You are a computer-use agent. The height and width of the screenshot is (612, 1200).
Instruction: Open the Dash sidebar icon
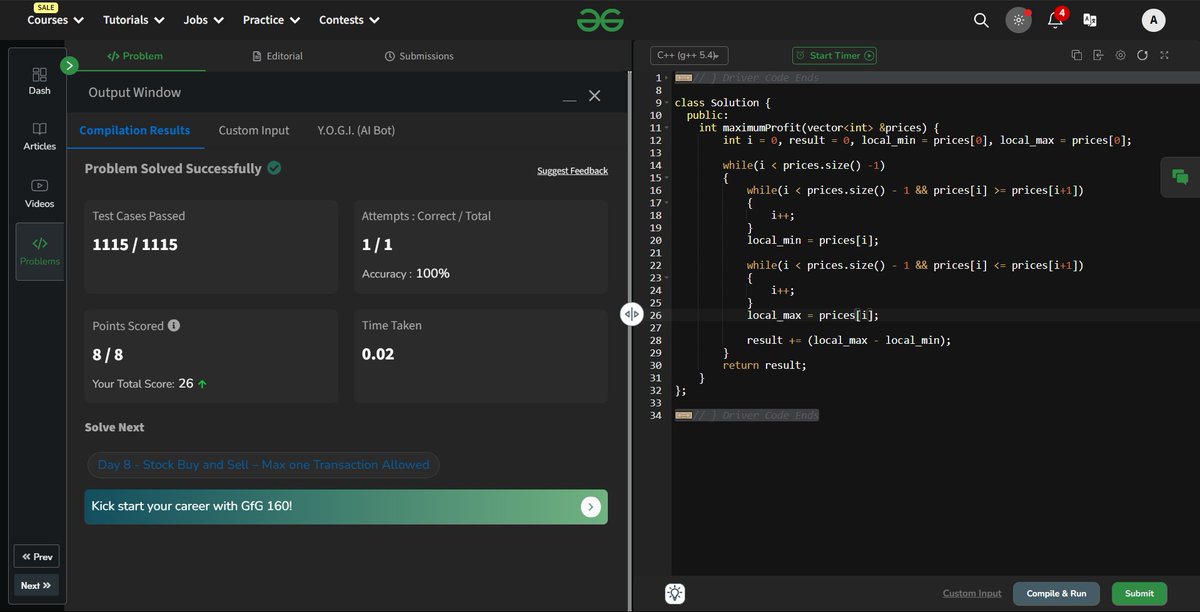[x=40, y=81]
